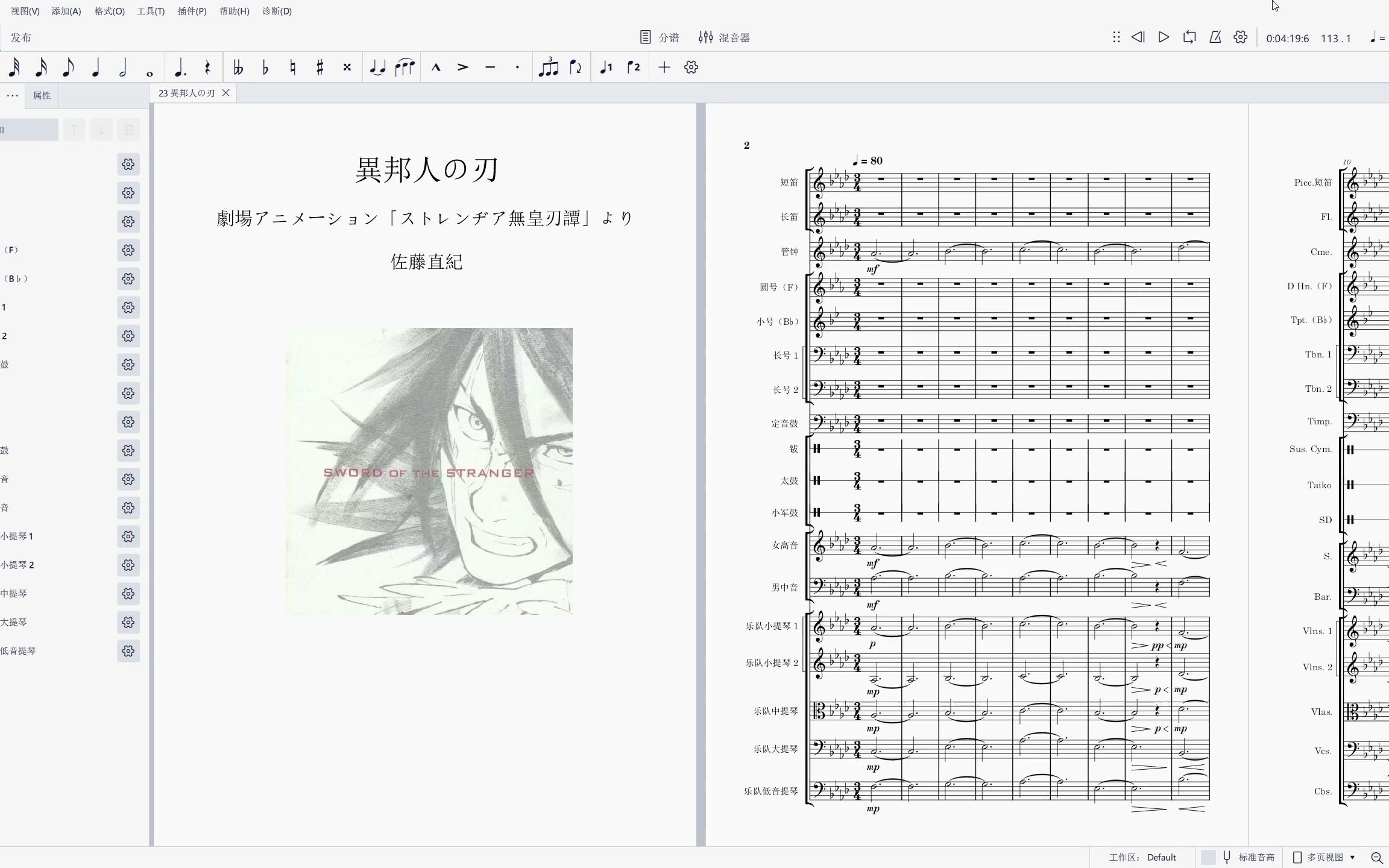The width and height of the screenshot is (1389, 868).
Task: Delete selected instrument with trash icon
Action: coord(128,130)
